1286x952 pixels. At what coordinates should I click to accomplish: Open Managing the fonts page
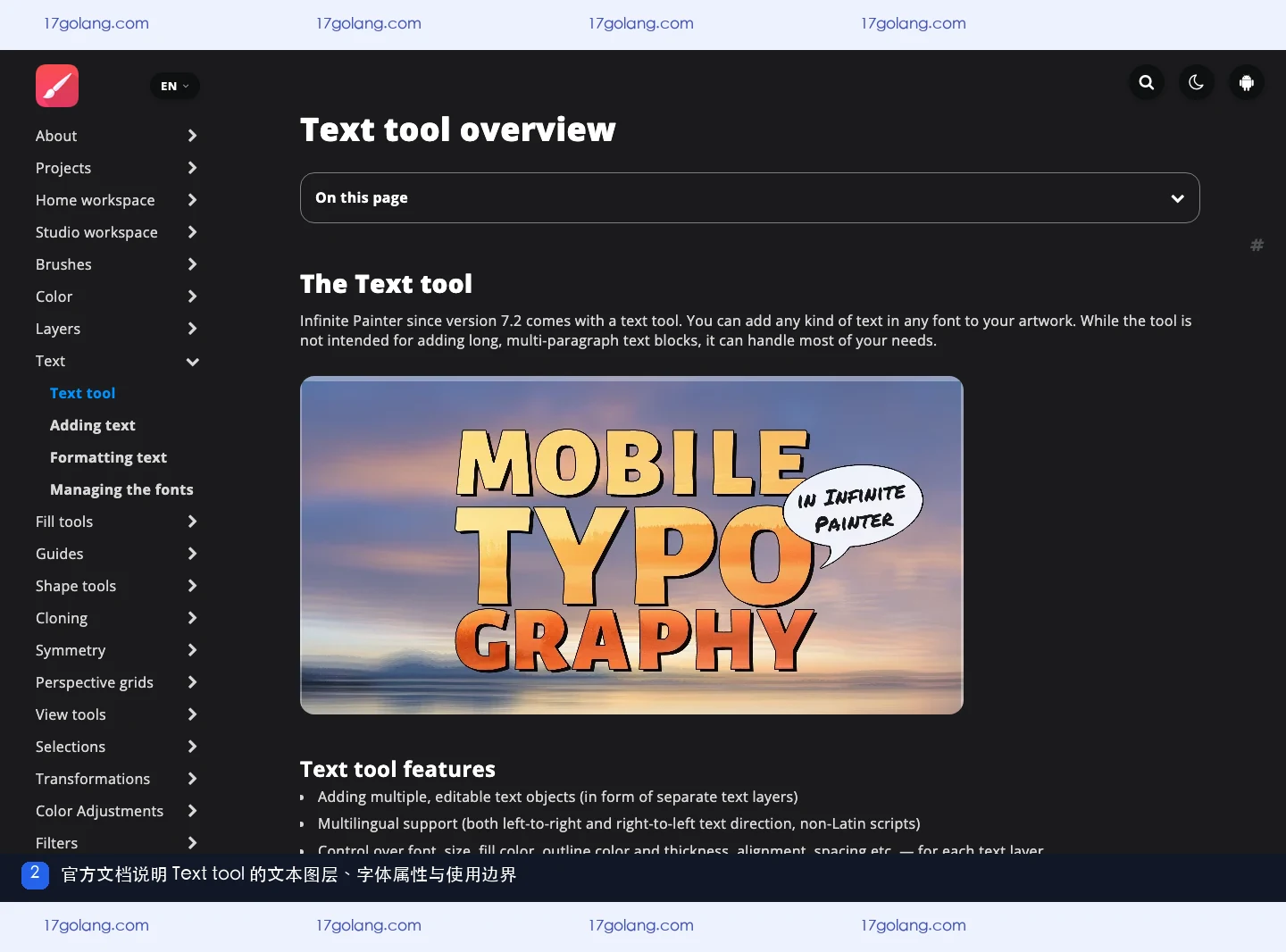click(x=121, y=489)
